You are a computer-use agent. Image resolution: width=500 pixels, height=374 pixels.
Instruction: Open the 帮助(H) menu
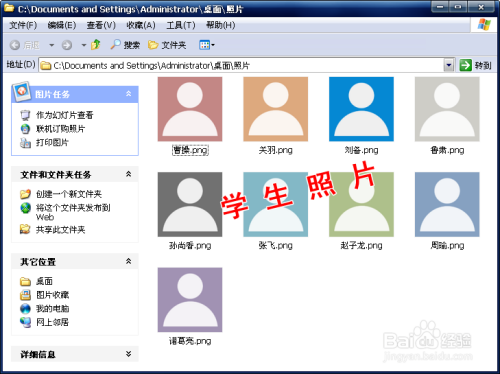(220, 25)
